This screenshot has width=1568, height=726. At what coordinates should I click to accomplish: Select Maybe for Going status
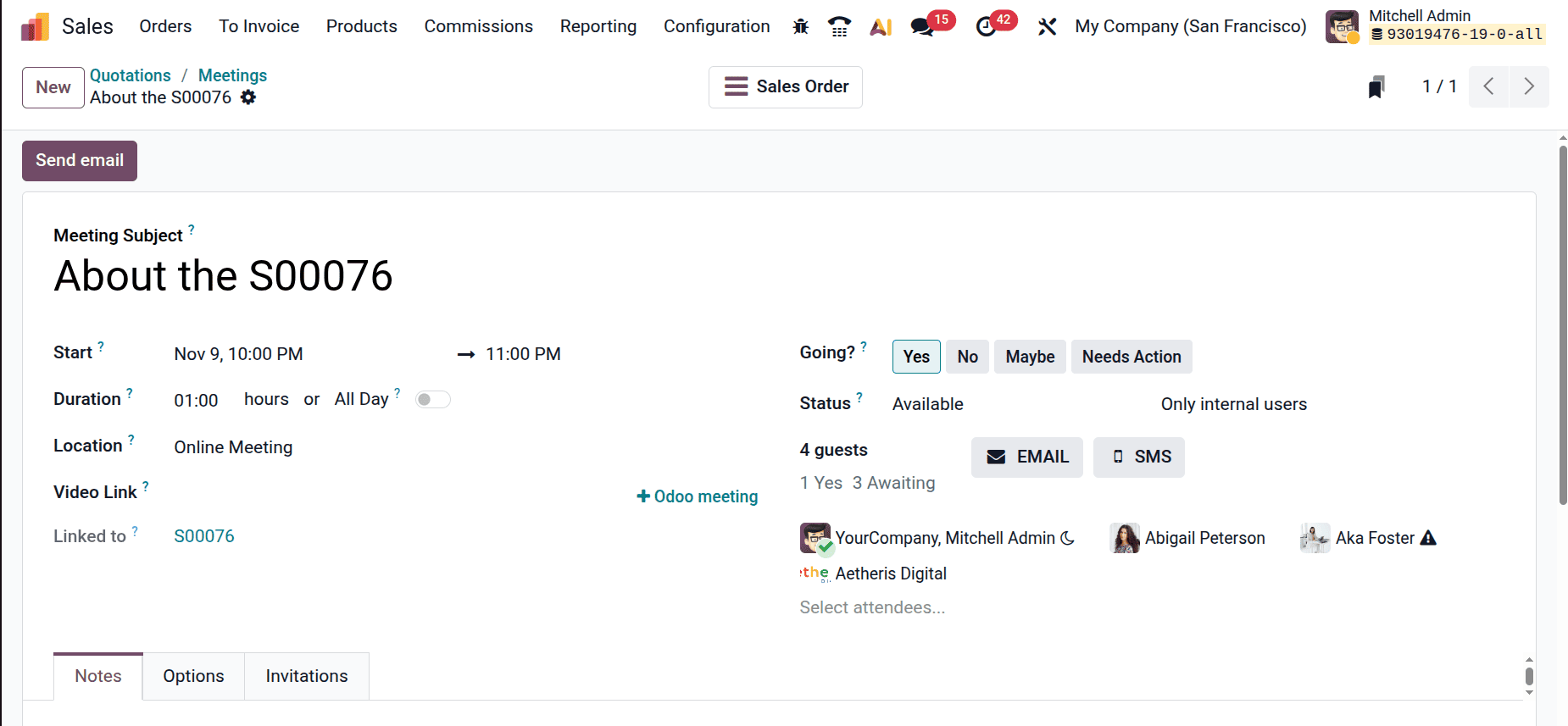point(1030,357)
